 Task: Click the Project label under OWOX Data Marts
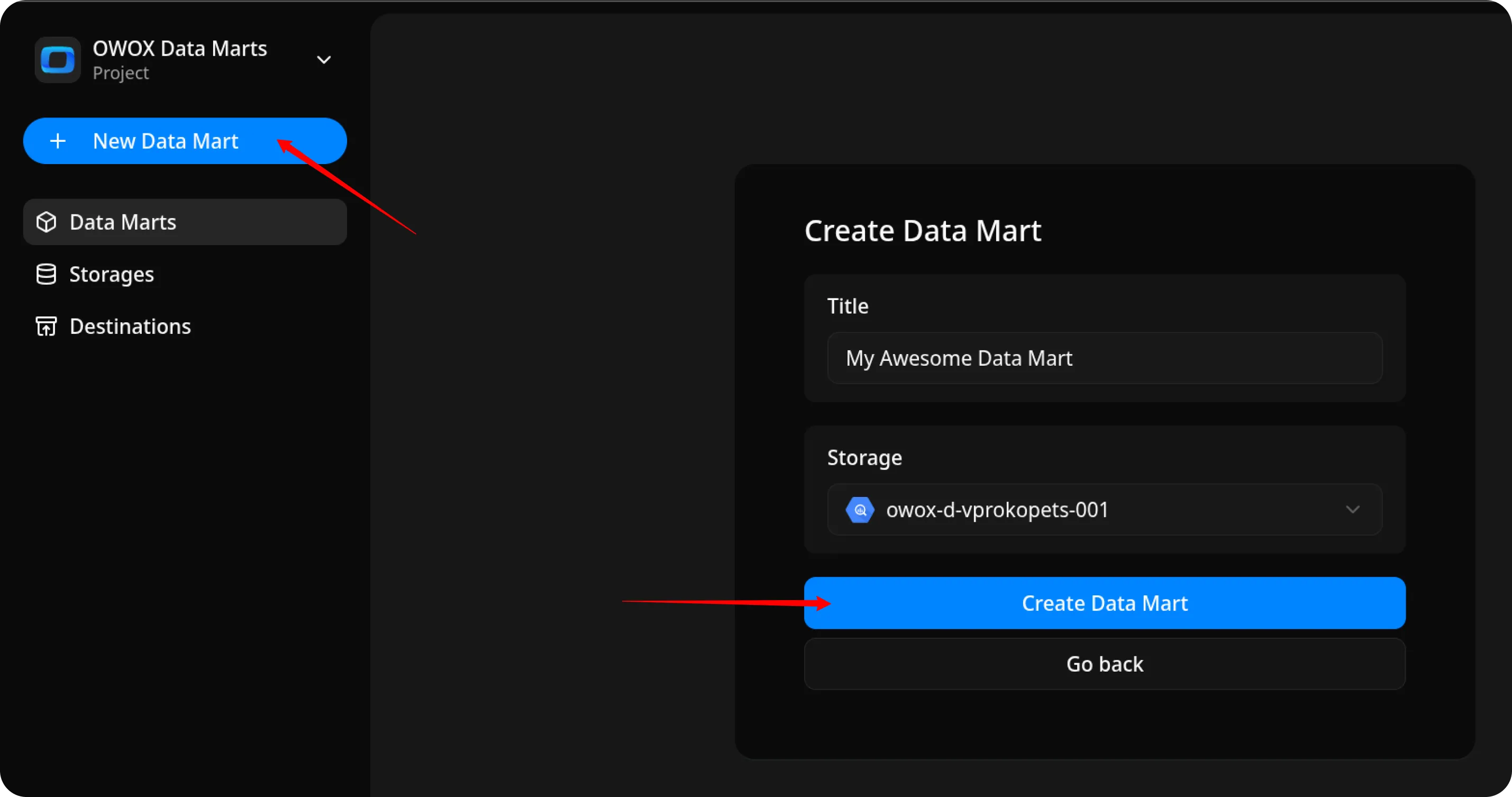coord(120,73)
